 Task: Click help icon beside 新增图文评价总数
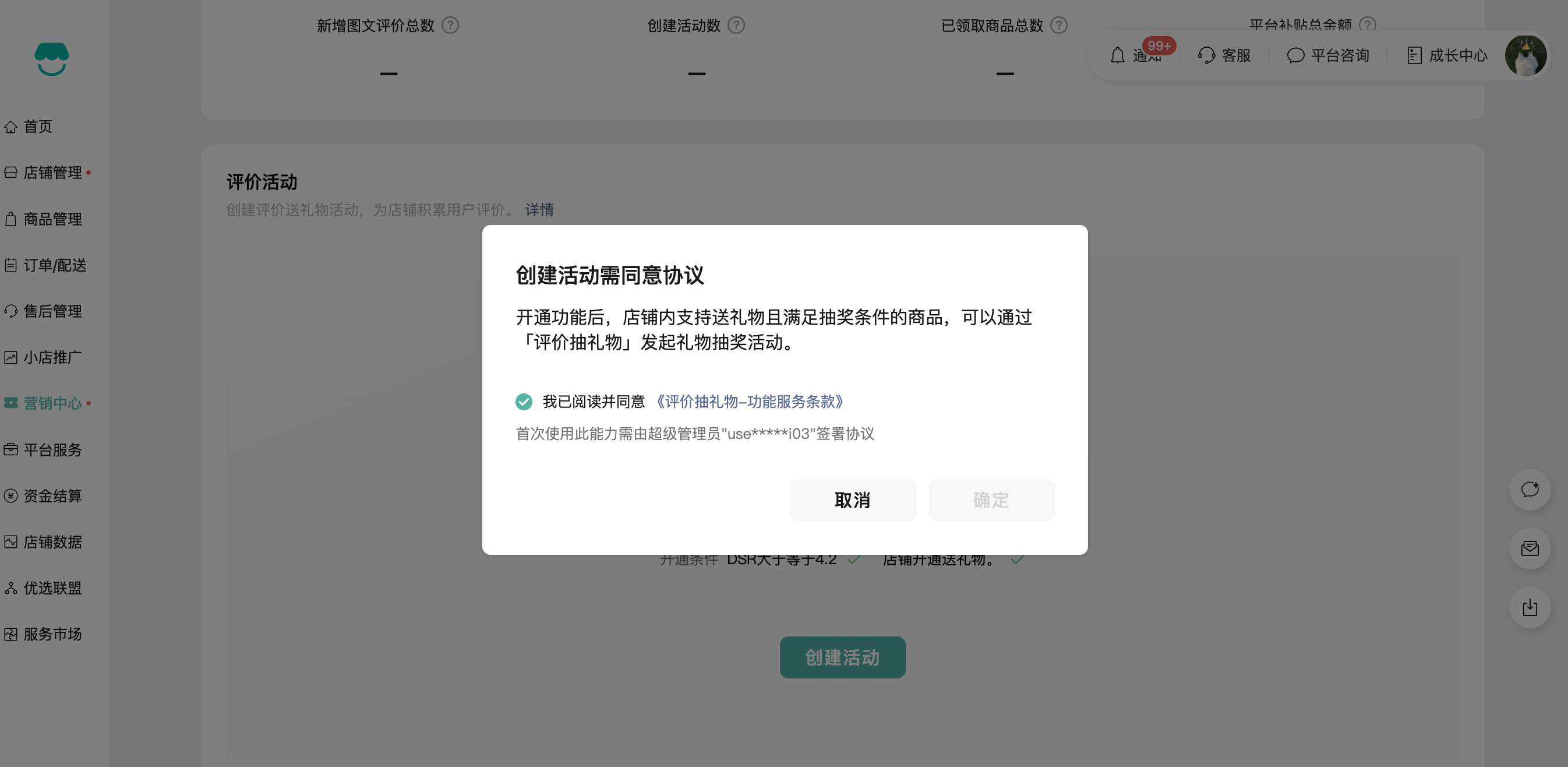pos(450,26)
